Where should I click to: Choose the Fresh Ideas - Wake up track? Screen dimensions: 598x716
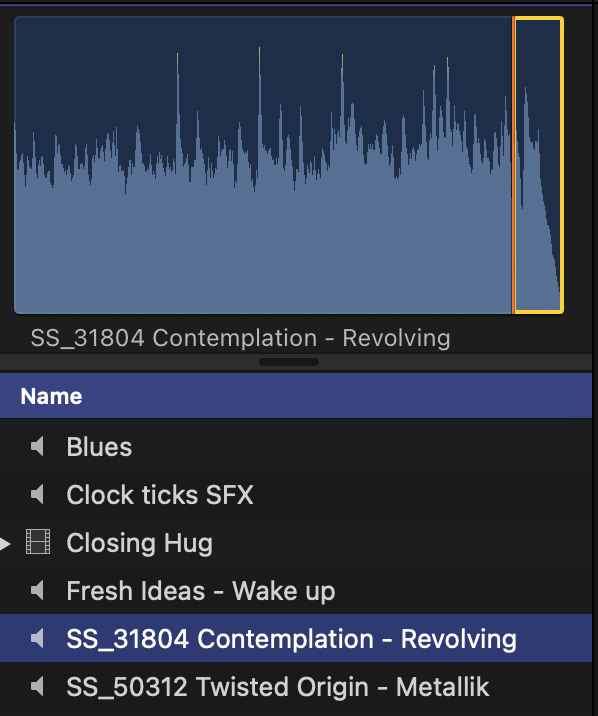tap(296, 590)
